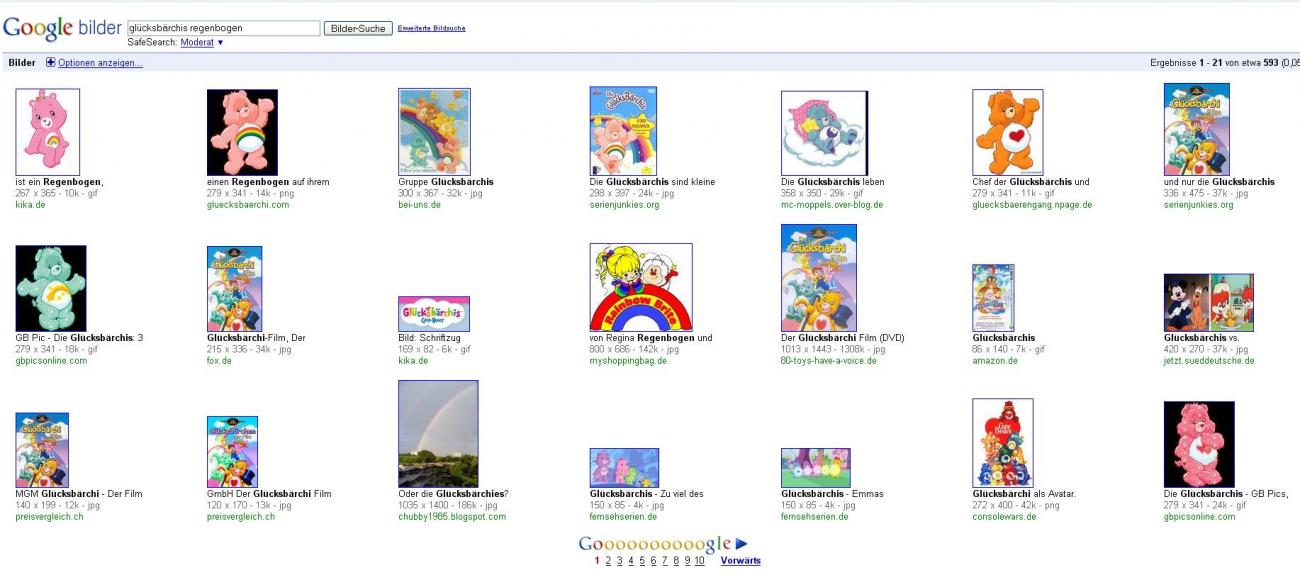
Task: Open the rainbow sky photo thumbnail
Action: coord(438,433)
